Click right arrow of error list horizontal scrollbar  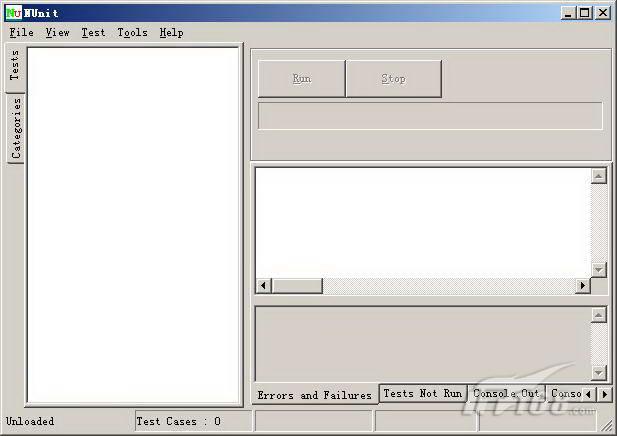(x=583, y=286)
